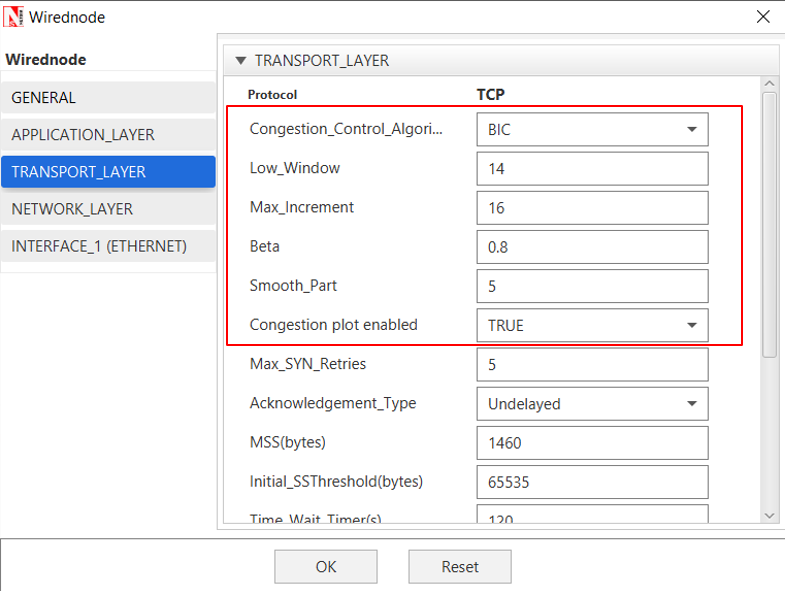The image size is (787, 591).
Task: Click the Smooth_Part text field
Action: tap(592, 286)
